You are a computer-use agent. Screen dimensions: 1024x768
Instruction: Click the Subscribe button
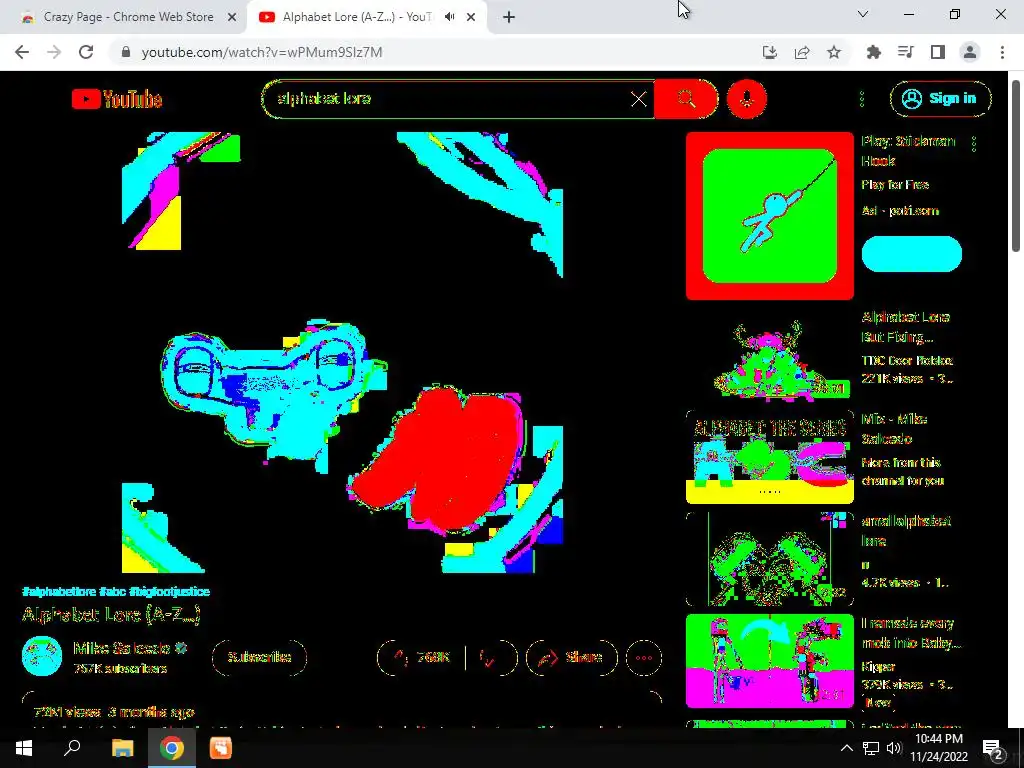[259, 657]
